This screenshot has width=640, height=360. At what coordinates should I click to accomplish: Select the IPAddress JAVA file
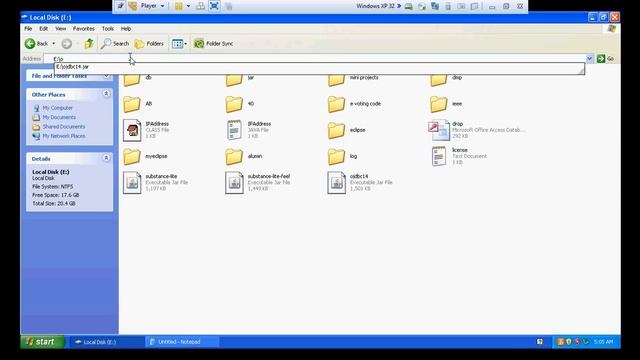[x=249, y=130]
